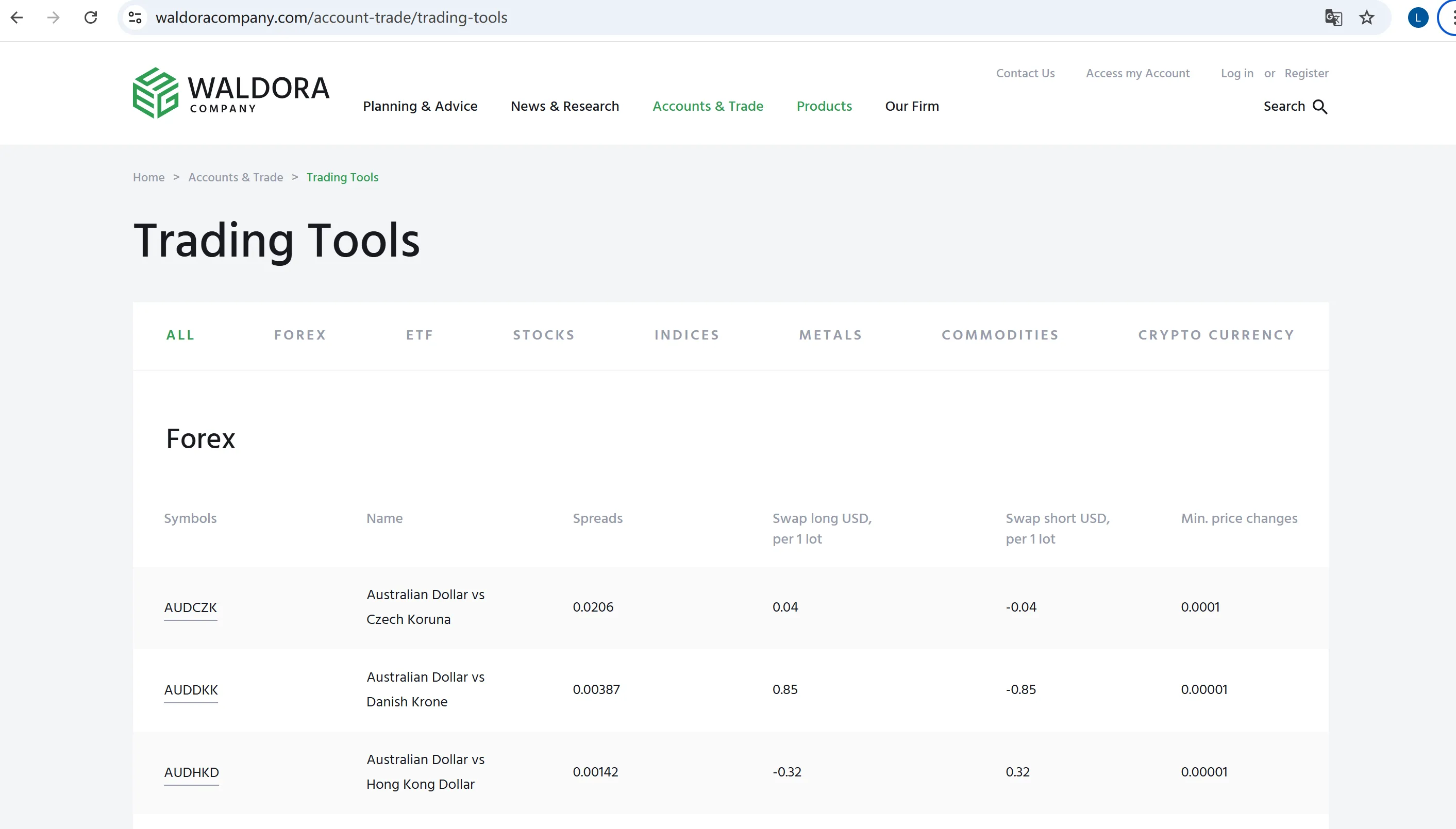Open News & Research menu
Image resolution: width=1456 pixels, height=829 pixels.
(564, 107)
